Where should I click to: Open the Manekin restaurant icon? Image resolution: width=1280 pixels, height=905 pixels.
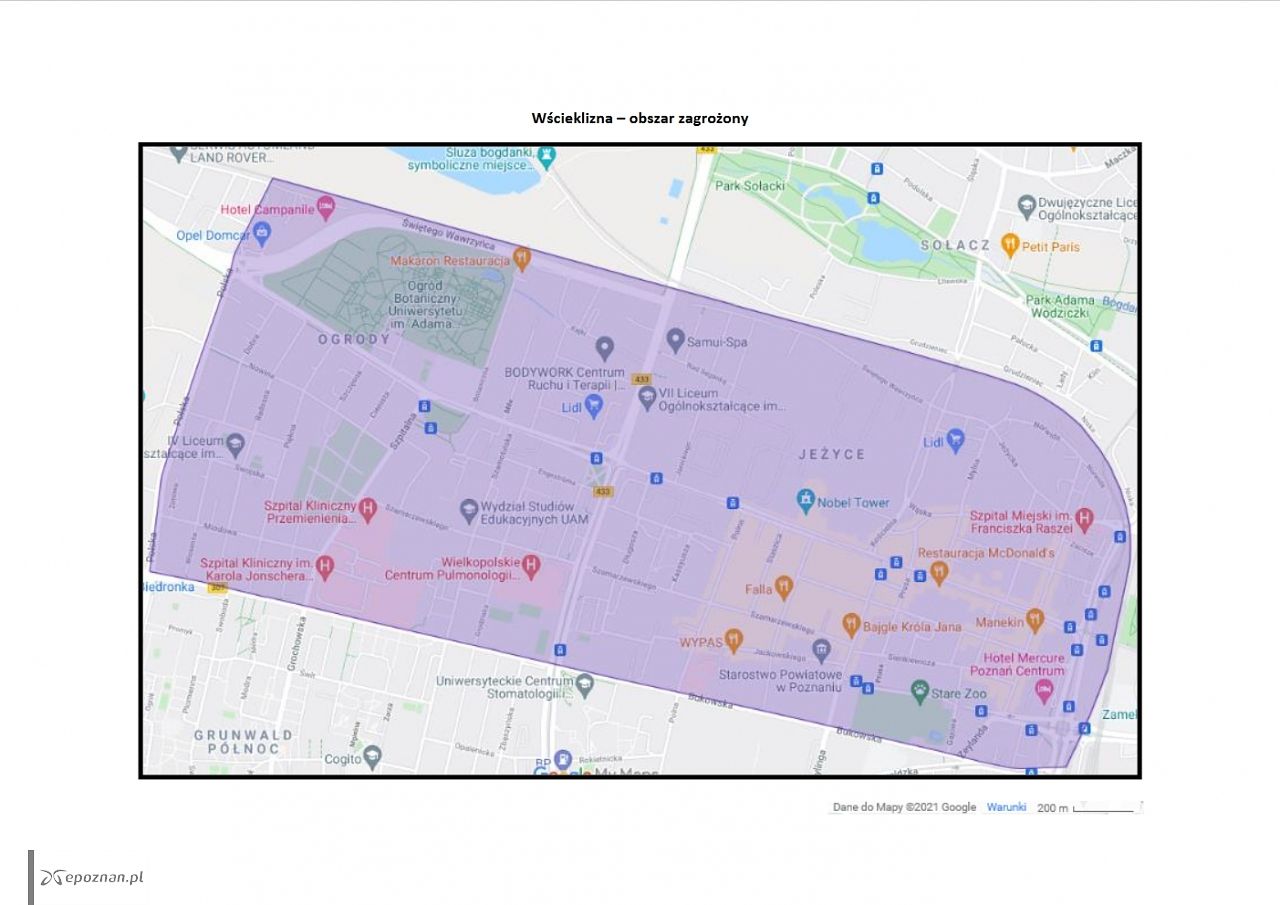tap(1035, 620)
